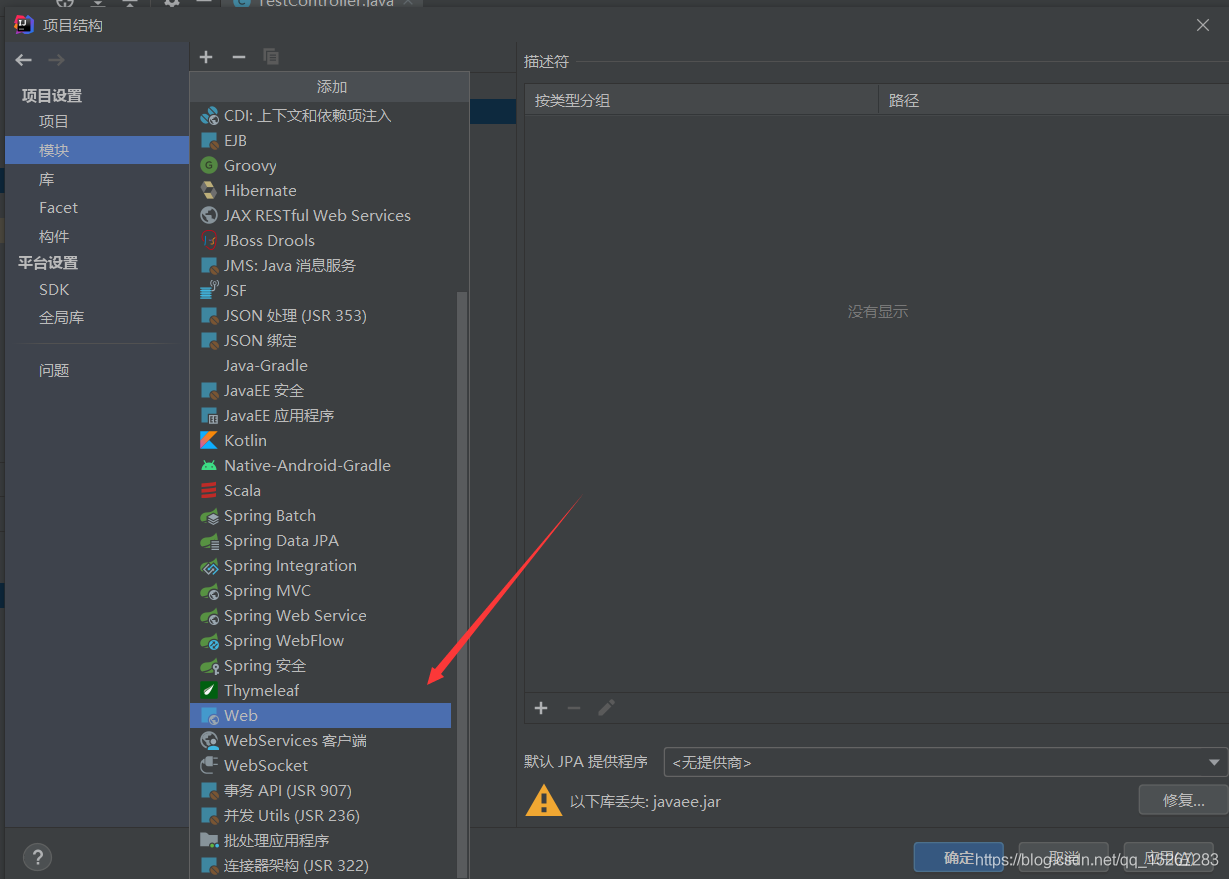Screen dimensions: 1229x879
Task: Select Web from the add list
Action: point(320,716)
